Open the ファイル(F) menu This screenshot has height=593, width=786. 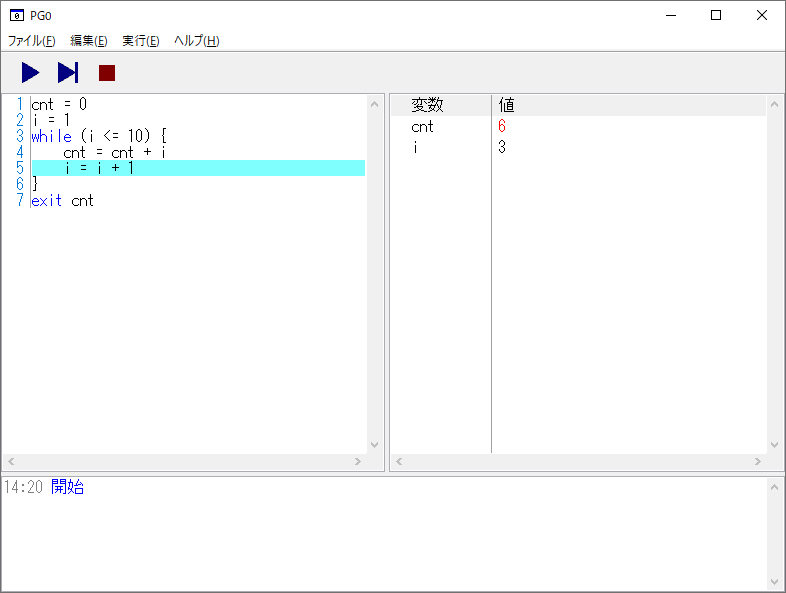tap(32, 41)
